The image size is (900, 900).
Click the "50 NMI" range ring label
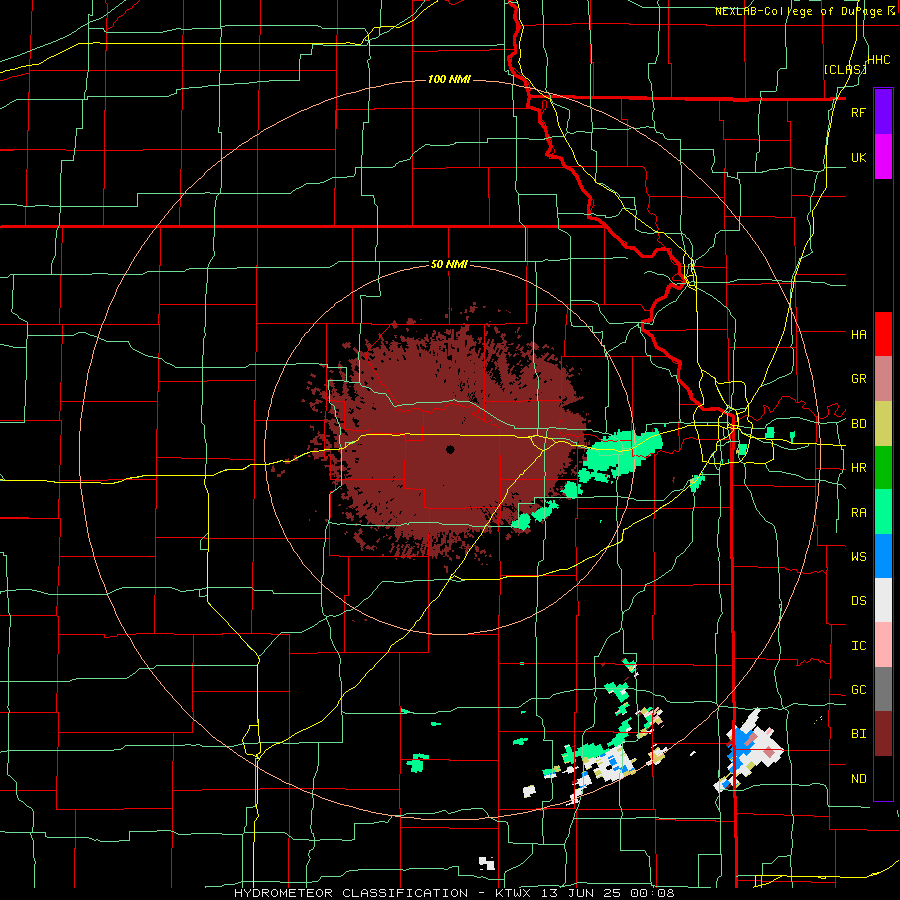tap(449, 264)
